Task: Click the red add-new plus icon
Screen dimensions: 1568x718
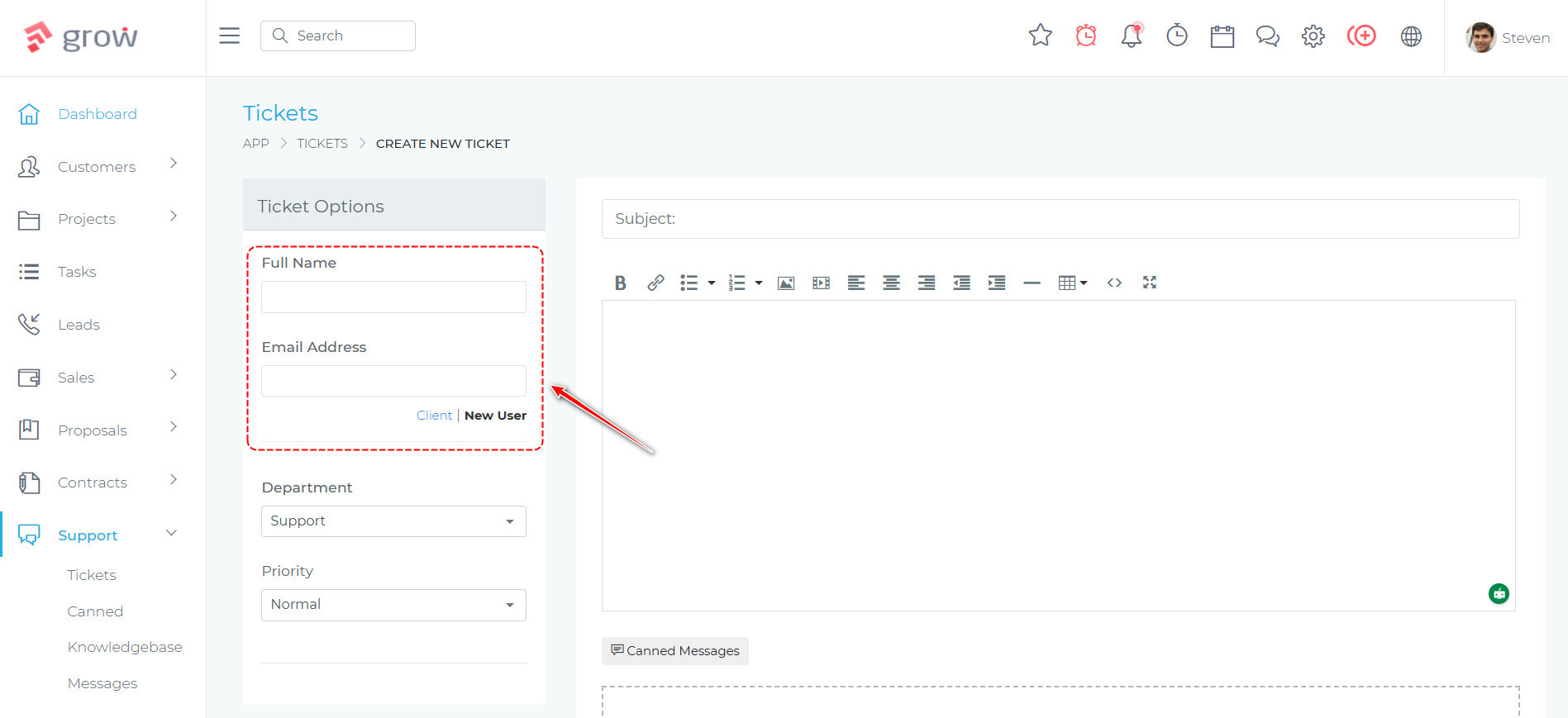Action: (1361, 36)
